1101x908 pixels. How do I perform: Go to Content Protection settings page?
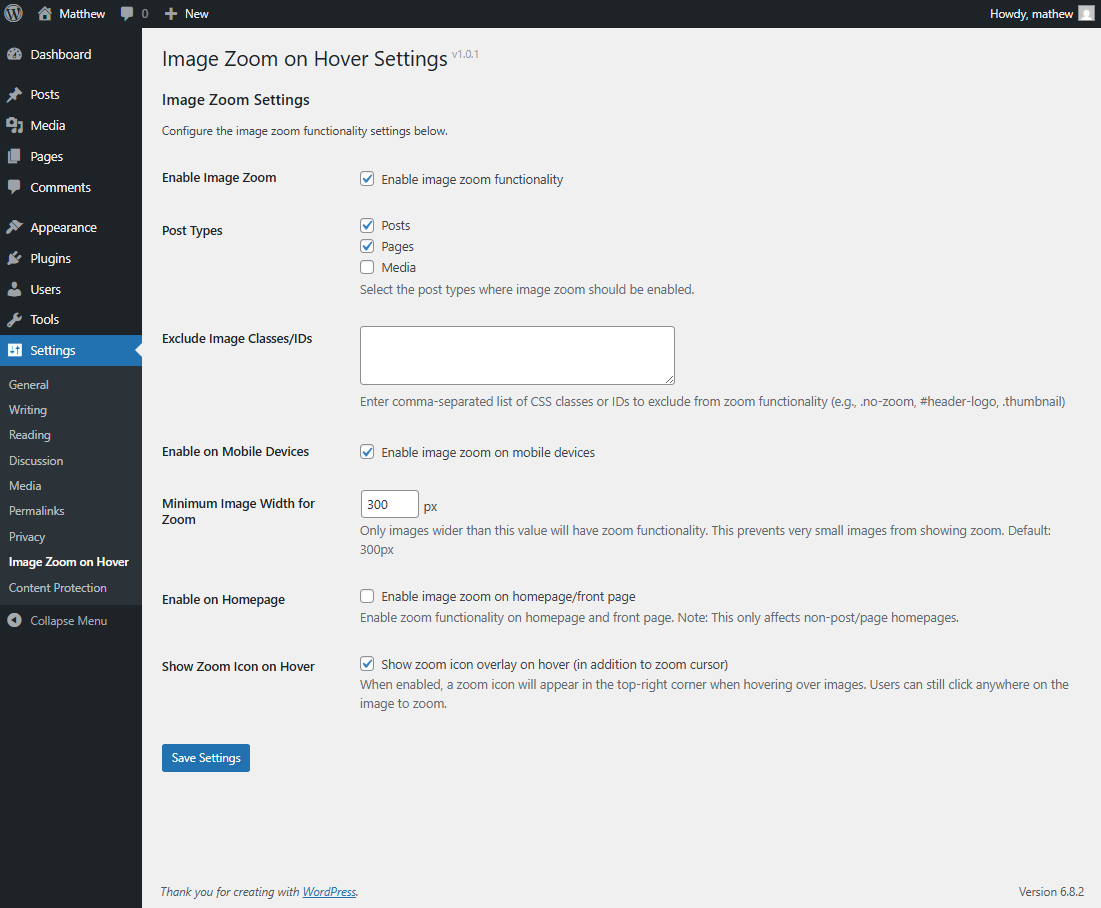pyautogui.click(x=58, y=588)
